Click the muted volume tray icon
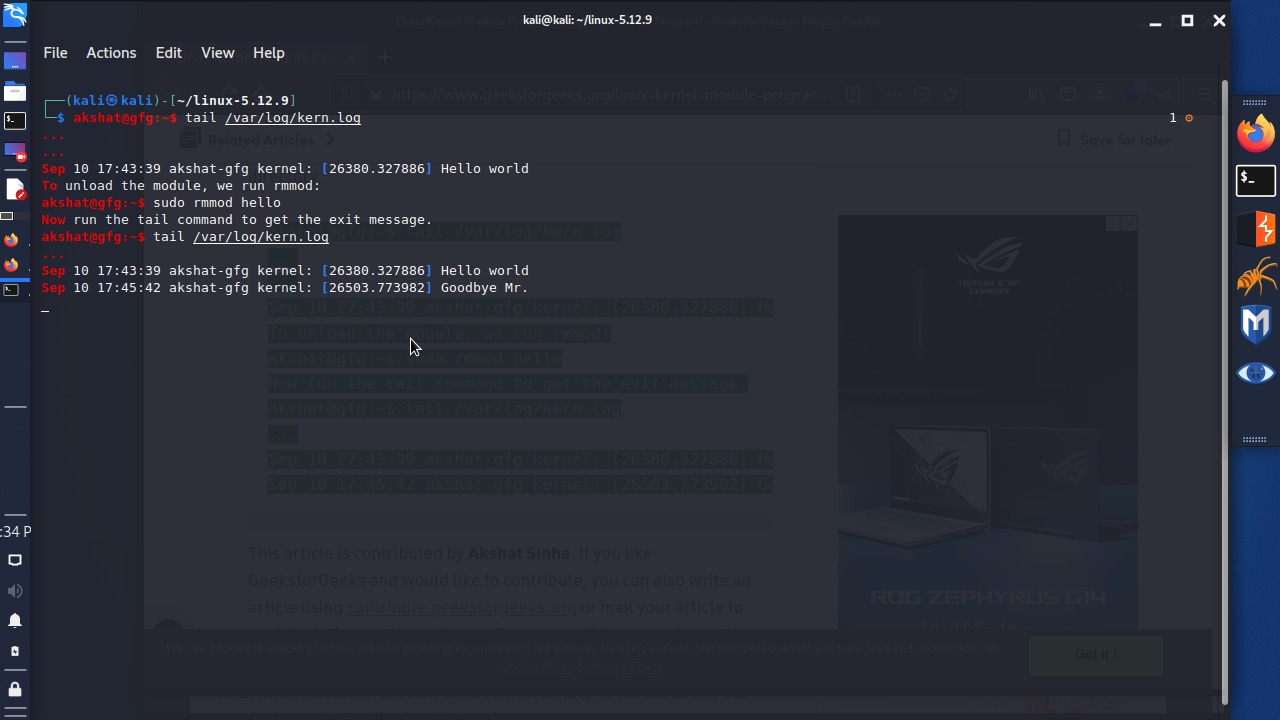This screenshot has height=720, width=1280. (x=15, y=591)
